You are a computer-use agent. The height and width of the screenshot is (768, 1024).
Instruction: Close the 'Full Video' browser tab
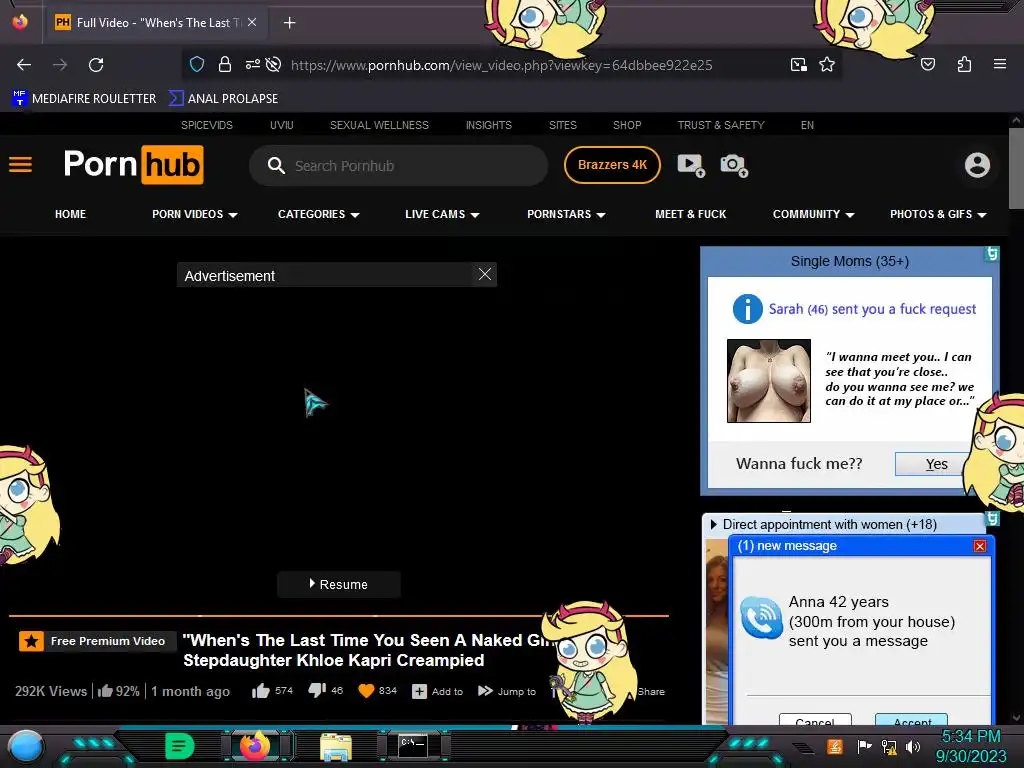[252, 22]
